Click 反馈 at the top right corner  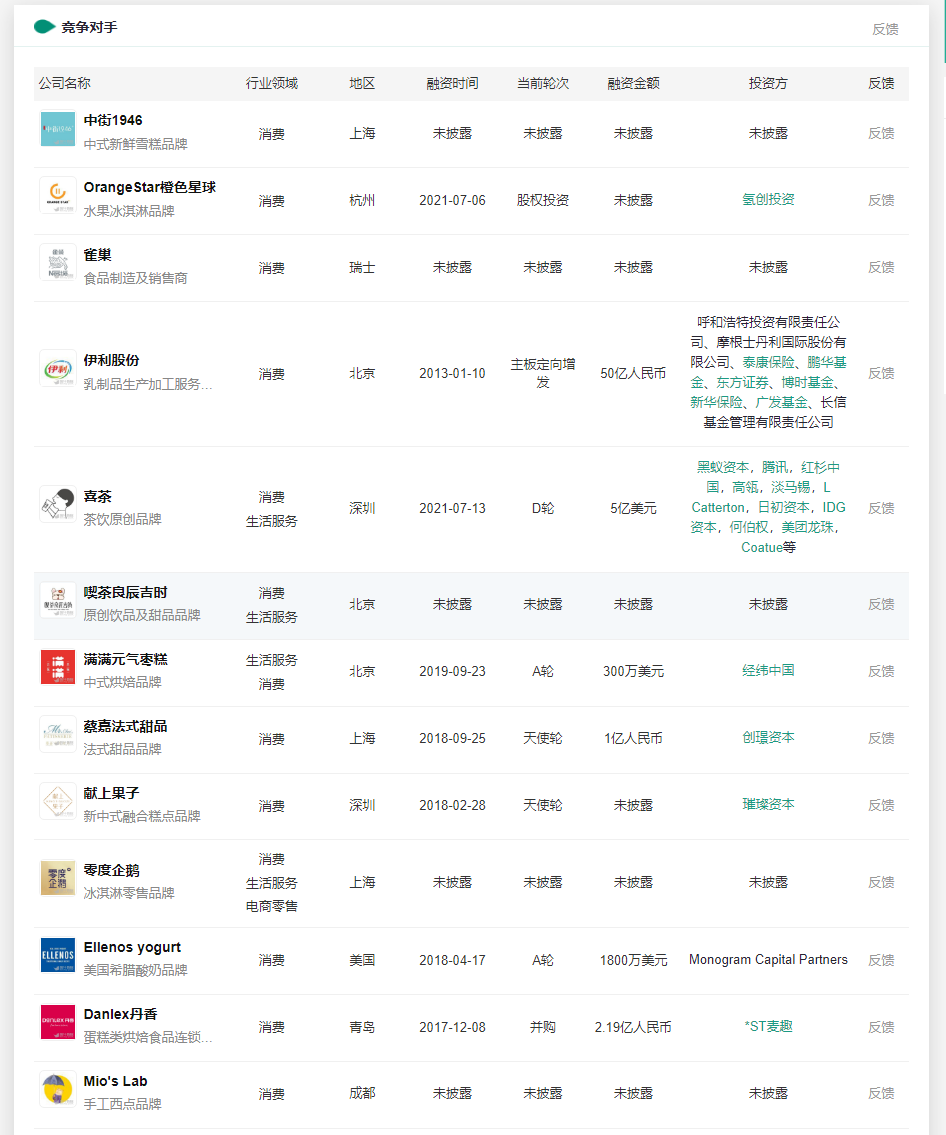(888, 29)
